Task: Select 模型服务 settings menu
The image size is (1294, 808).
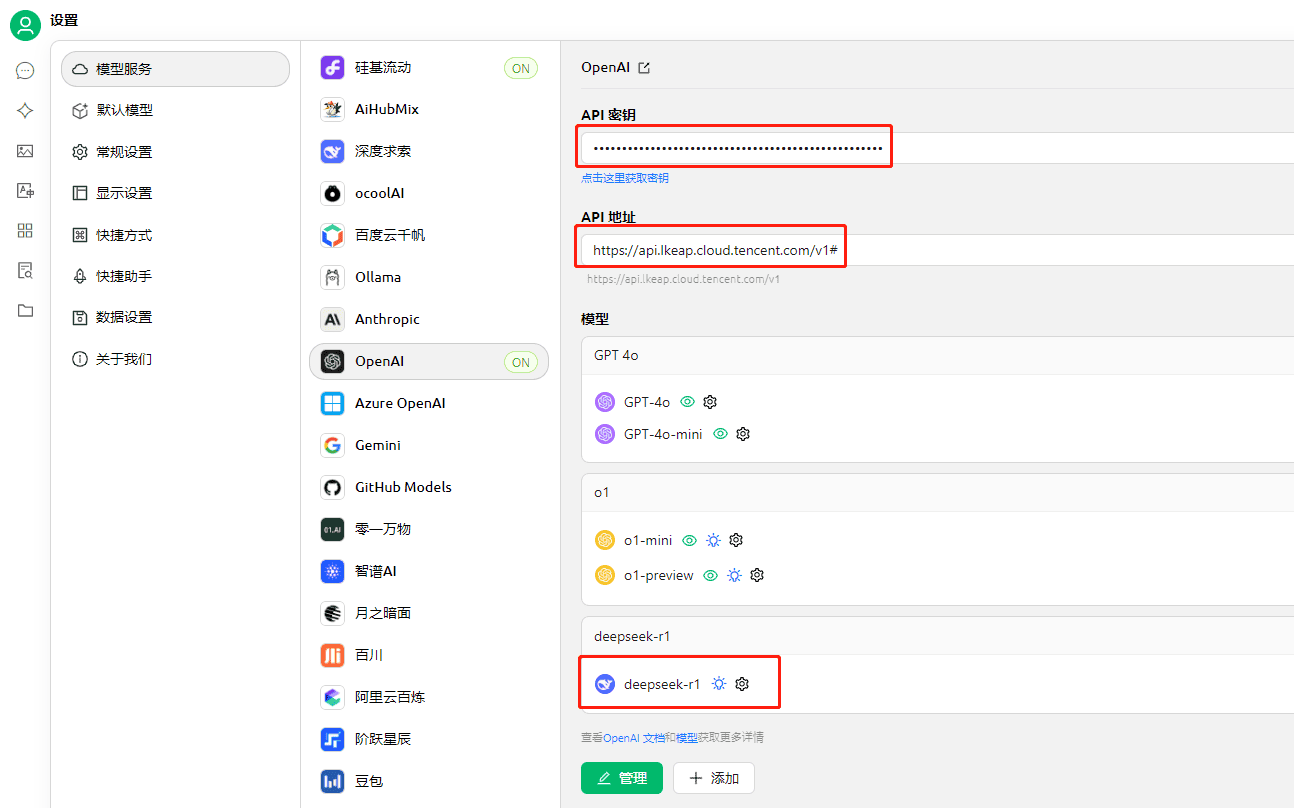Action: click(x=175, y=69)
